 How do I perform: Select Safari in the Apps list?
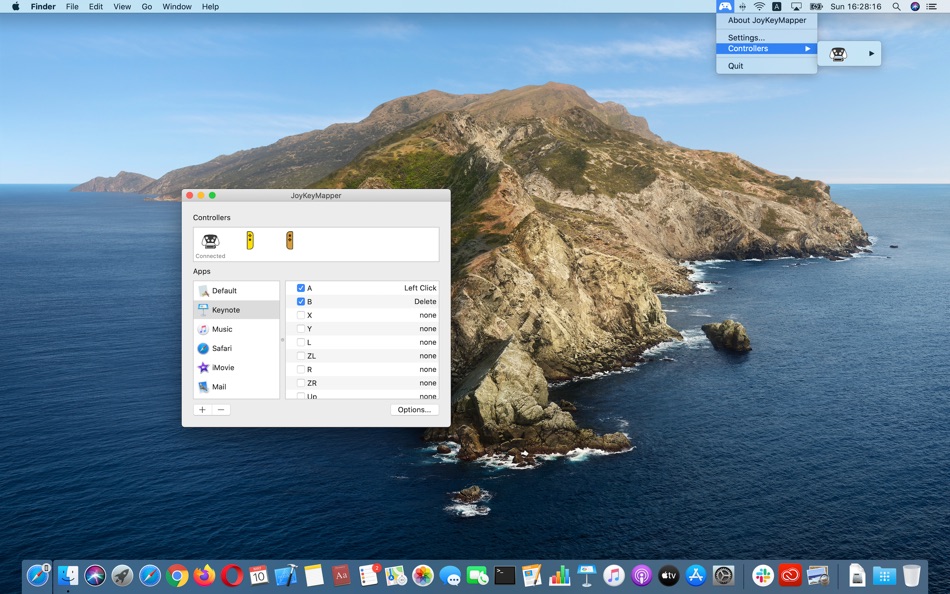click(222, 348)
